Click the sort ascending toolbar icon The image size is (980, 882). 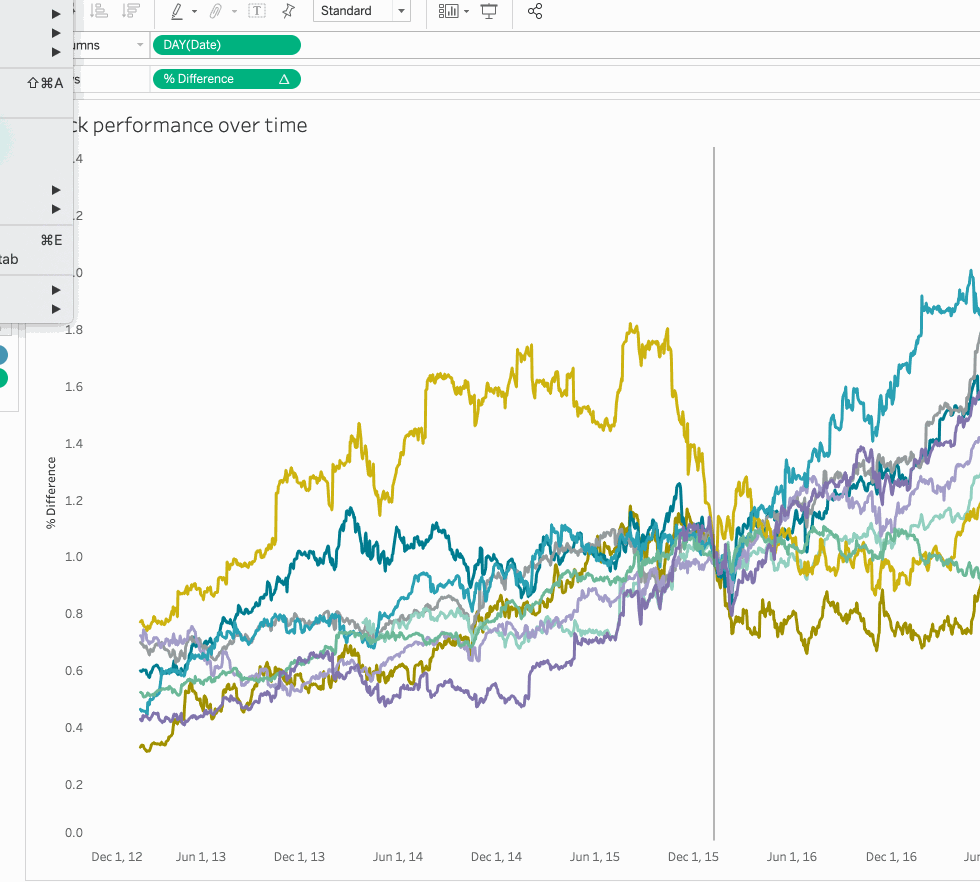(99, 11)
